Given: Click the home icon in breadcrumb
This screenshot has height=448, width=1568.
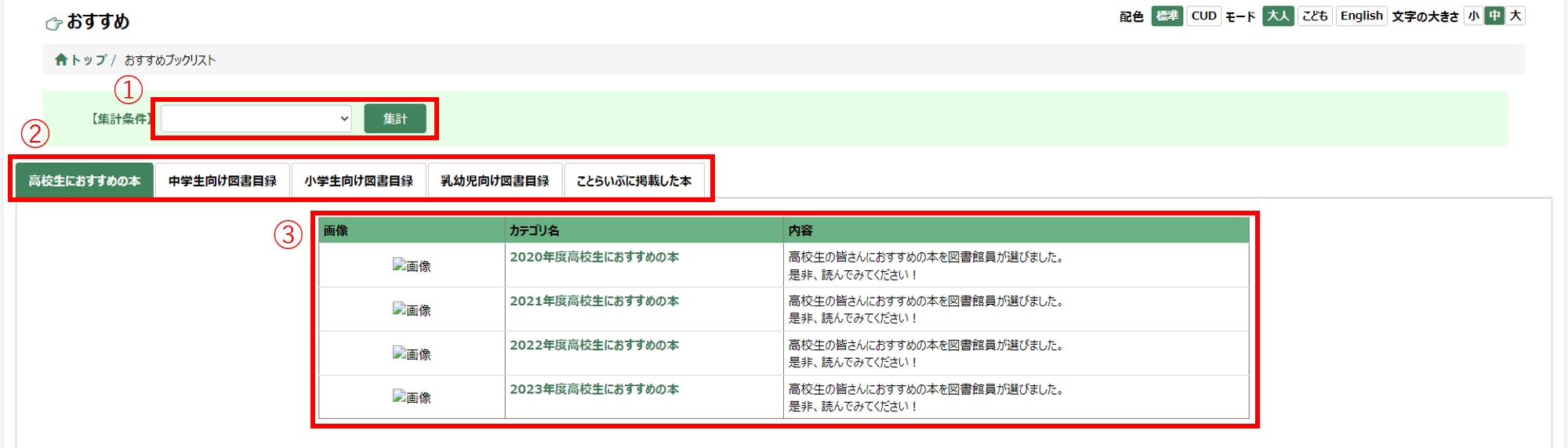Looking at the screenshot, I should (x=61, y=60).
